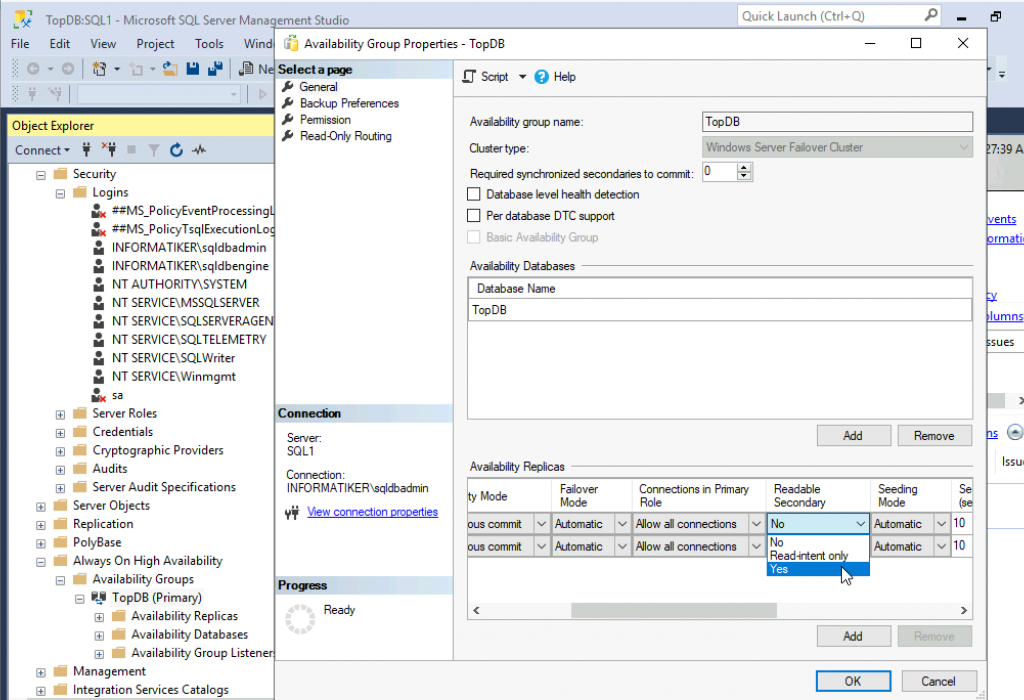Click the query toolbar Change Connection icon
The image size is (1024, 700).
(x=56, y=95)
